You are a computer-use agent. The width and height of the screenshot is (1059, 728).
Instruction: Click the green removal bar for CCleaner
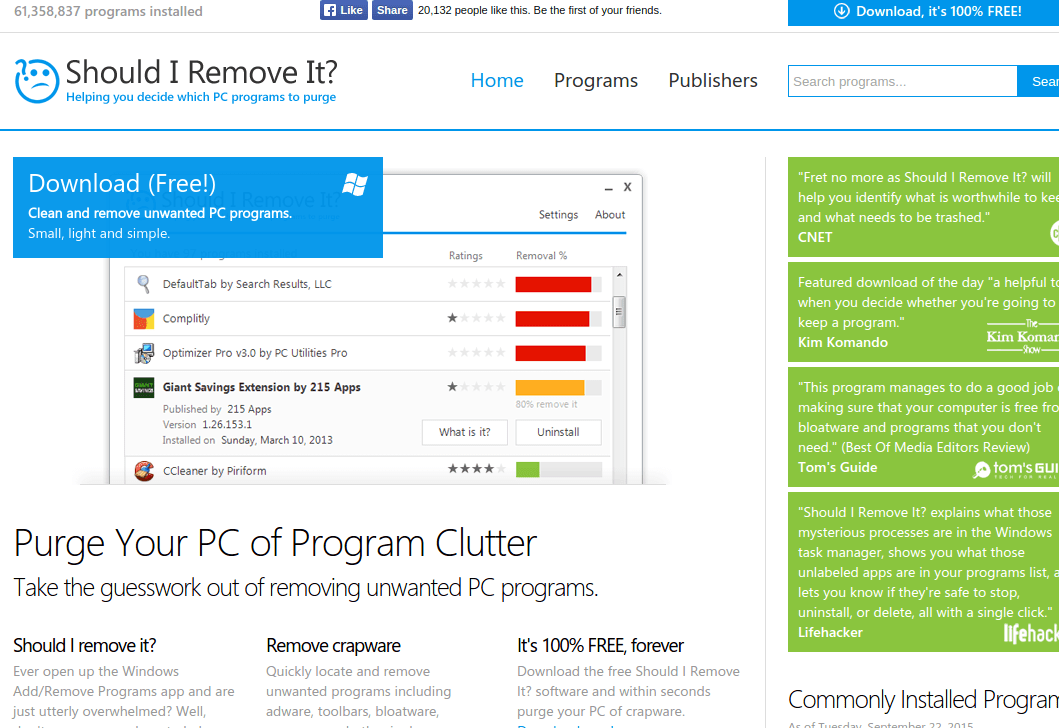(527, 469)
